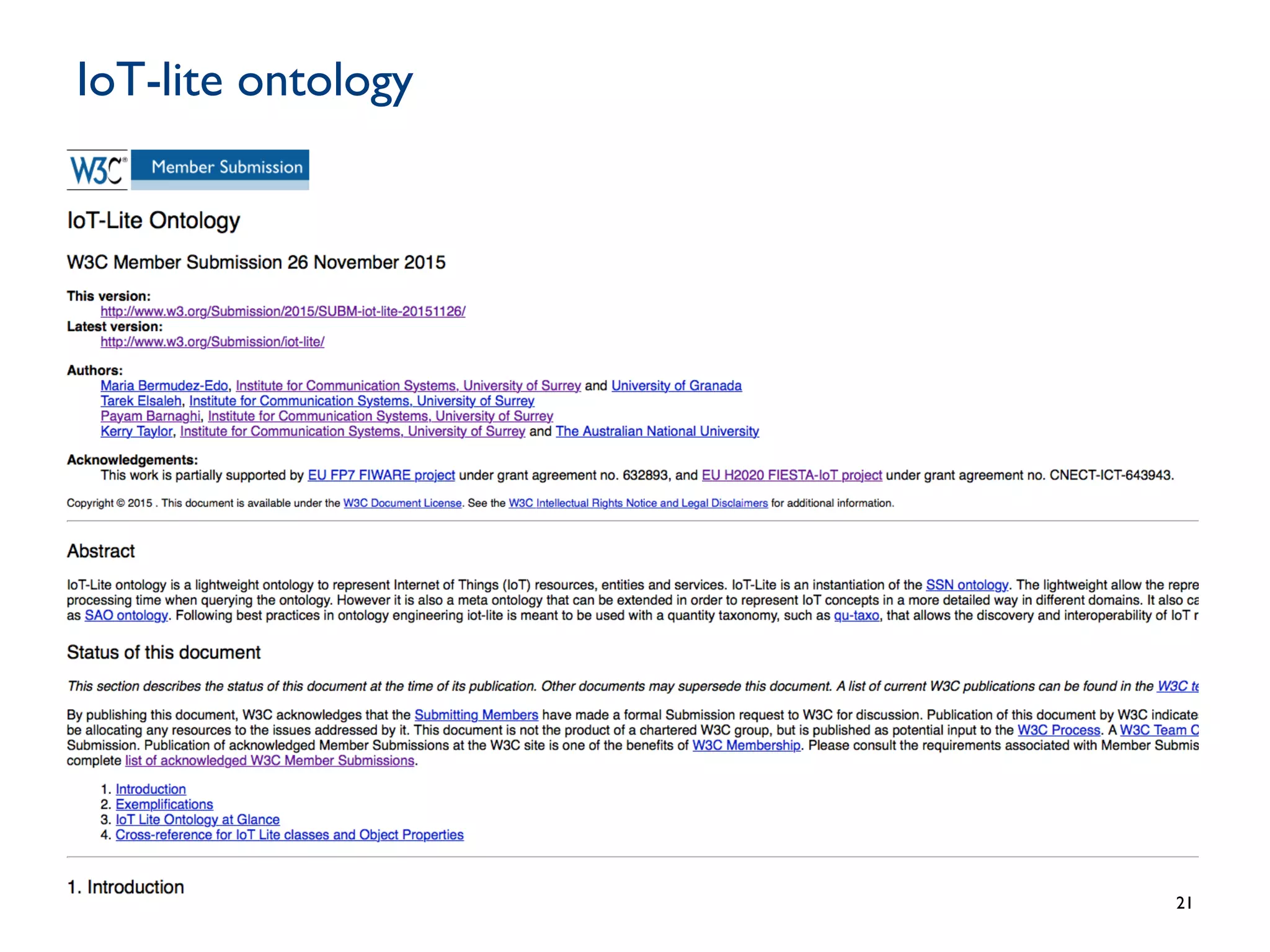This screenshot has height=952, width=1270.
Task: Click W3C Member Submission 26 November 2015 text
Action: tap(256, 262)
